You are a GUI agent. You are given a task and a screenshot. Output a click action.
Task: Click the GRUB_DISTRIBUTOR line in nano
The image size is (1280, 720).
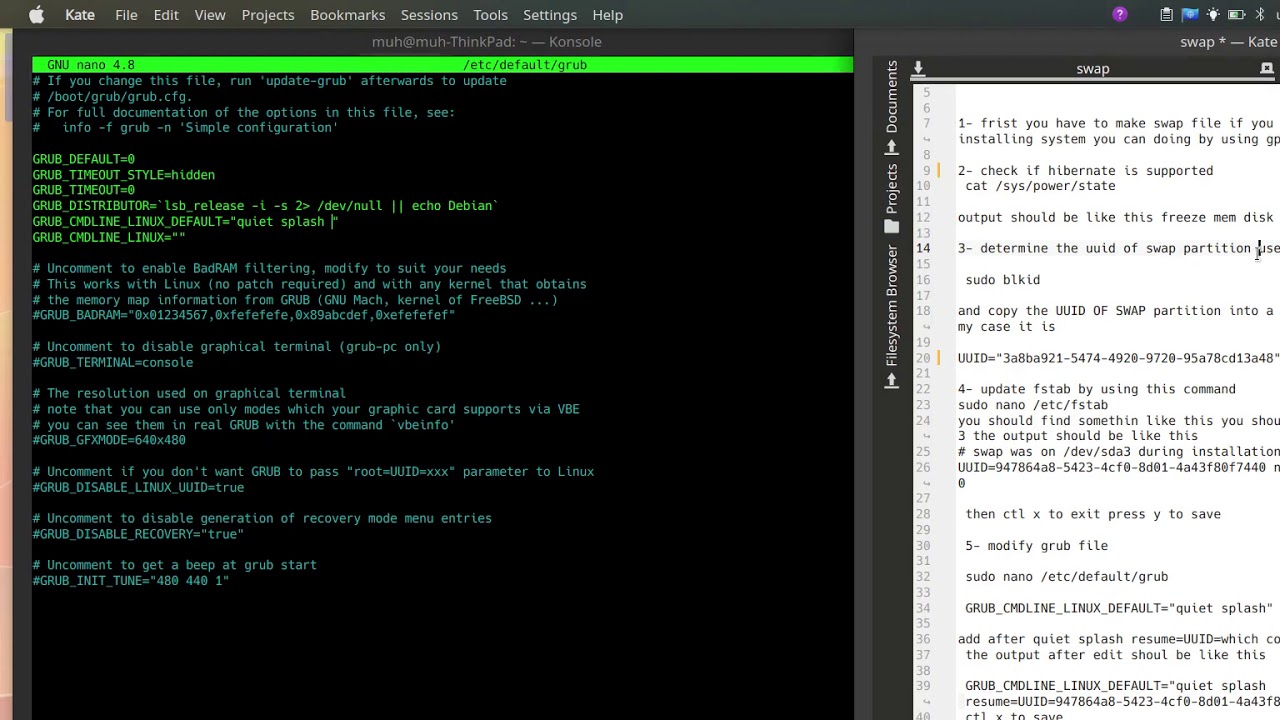pyautogui.click(x=265, y=206)
